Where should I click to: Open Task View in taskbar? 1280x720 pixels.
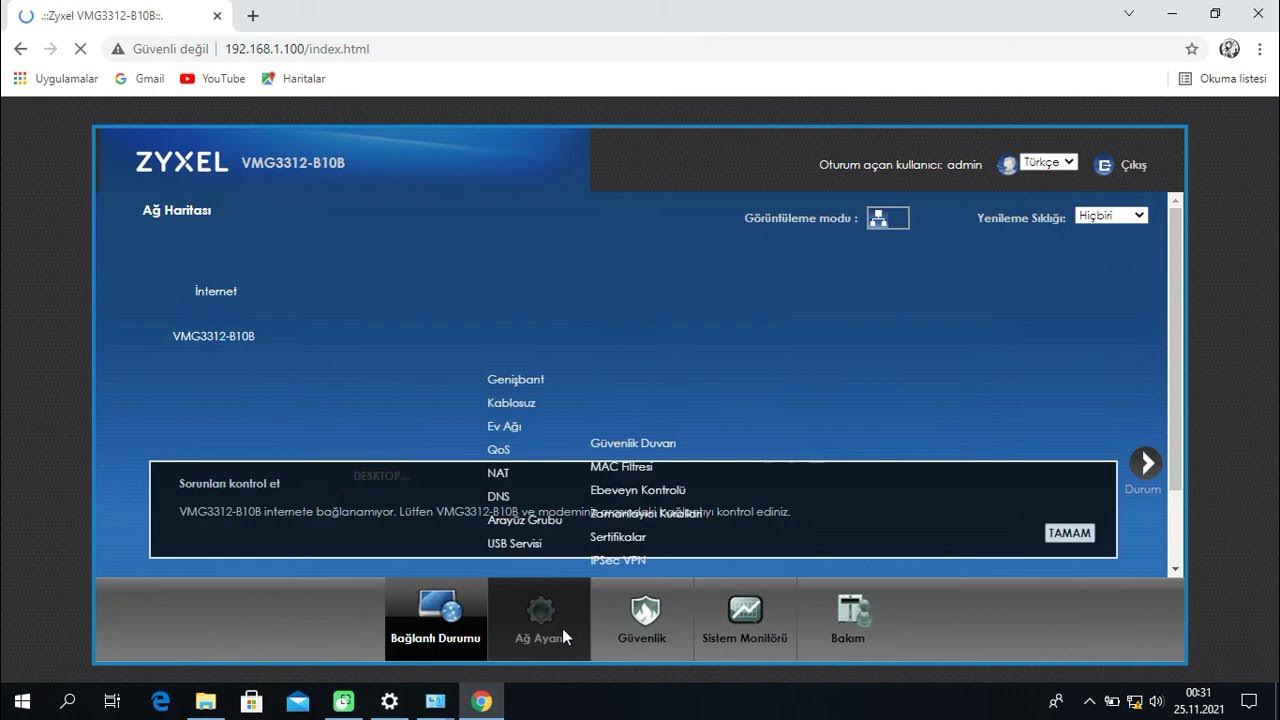click(112, 702)
